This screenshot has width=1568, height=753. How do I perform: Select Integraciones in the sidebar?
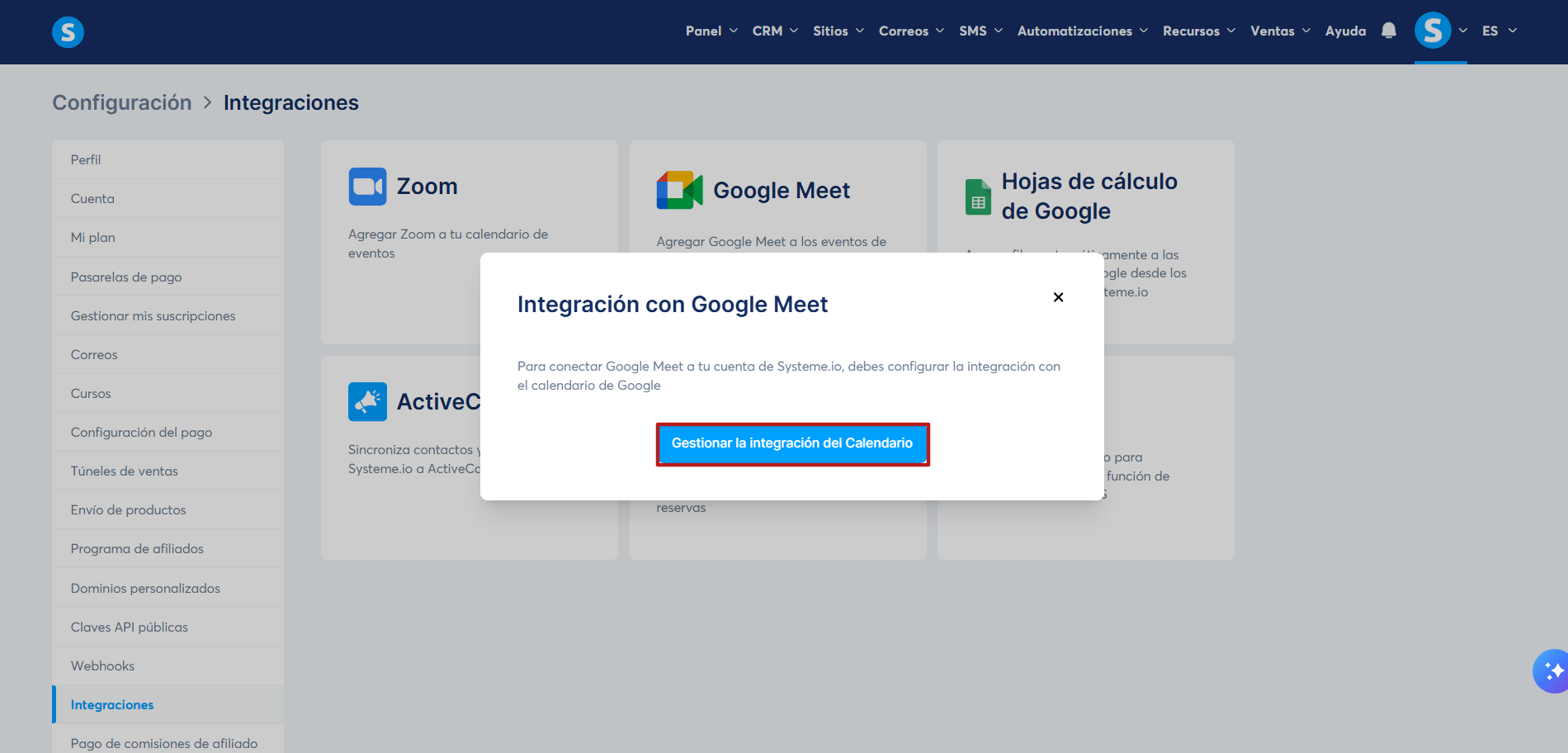tap(168, 704)
